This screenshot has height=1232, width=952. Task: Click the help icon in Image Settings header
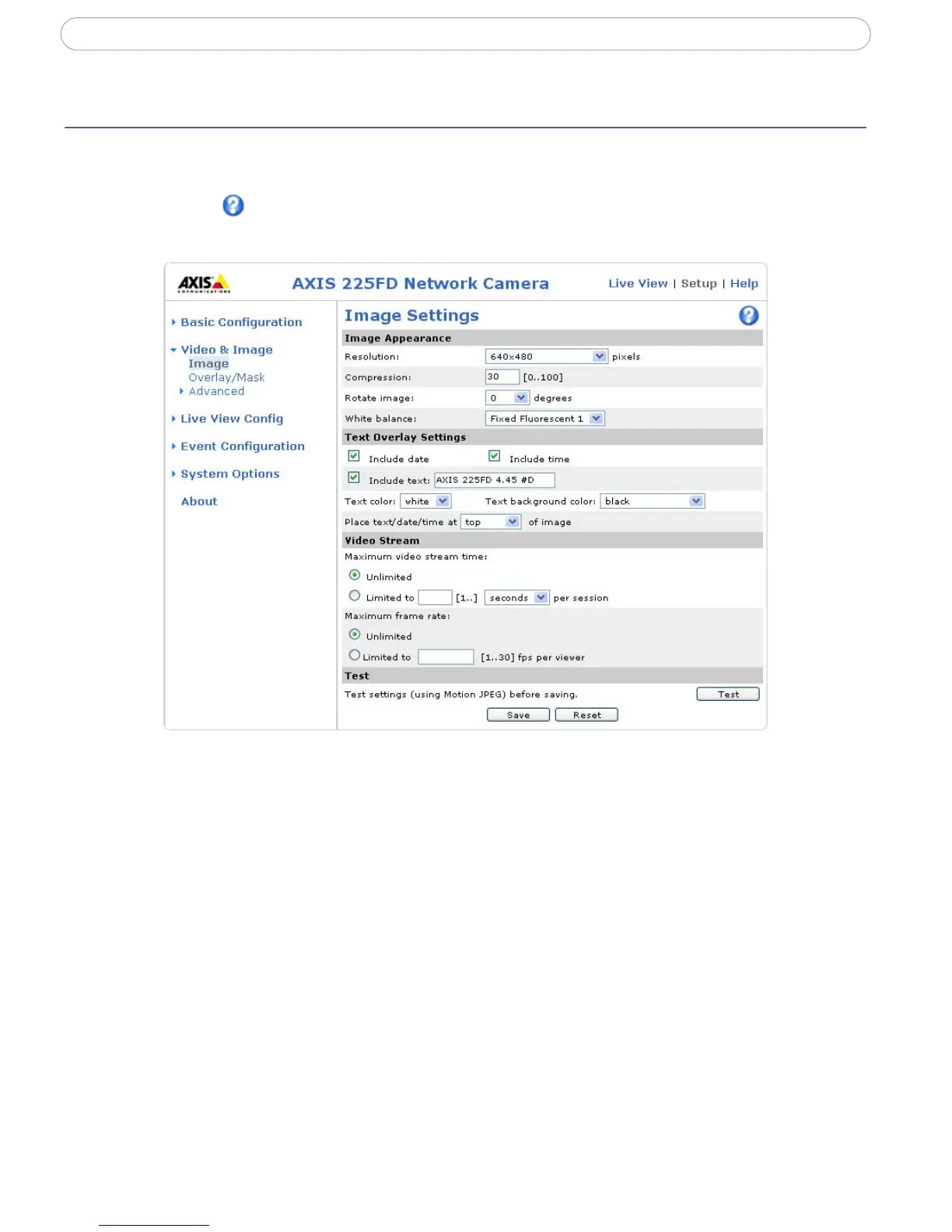pyautogui.click(x=748, y=315)
